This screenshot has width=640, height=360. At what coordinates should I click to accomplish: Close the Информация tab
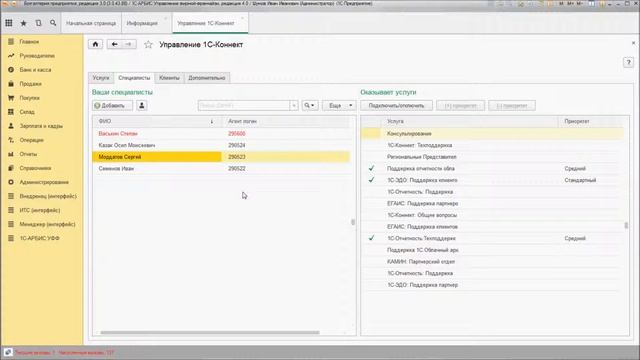166,18
